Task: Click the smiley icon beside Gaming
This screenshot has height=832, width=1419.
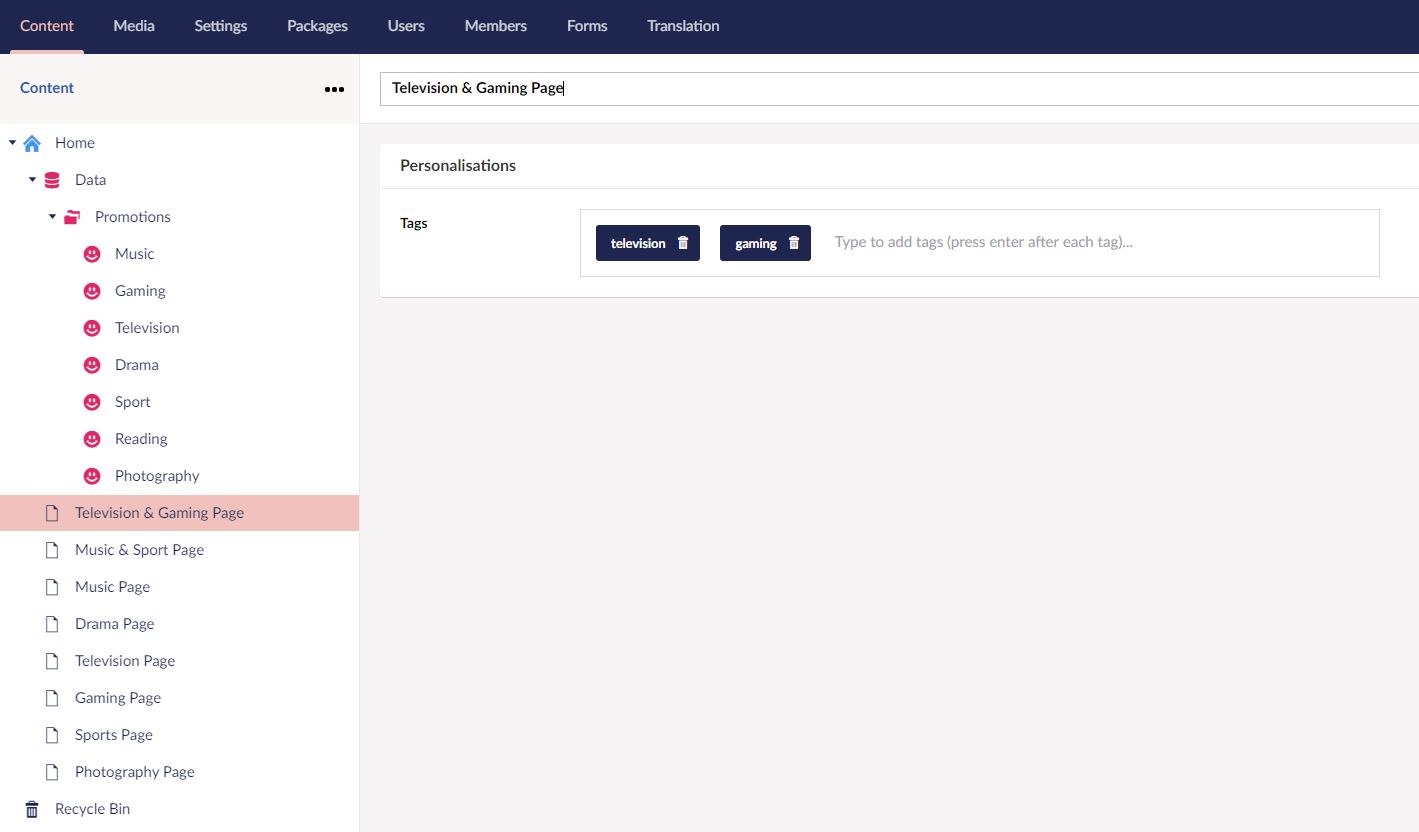Action: (92, 291)
